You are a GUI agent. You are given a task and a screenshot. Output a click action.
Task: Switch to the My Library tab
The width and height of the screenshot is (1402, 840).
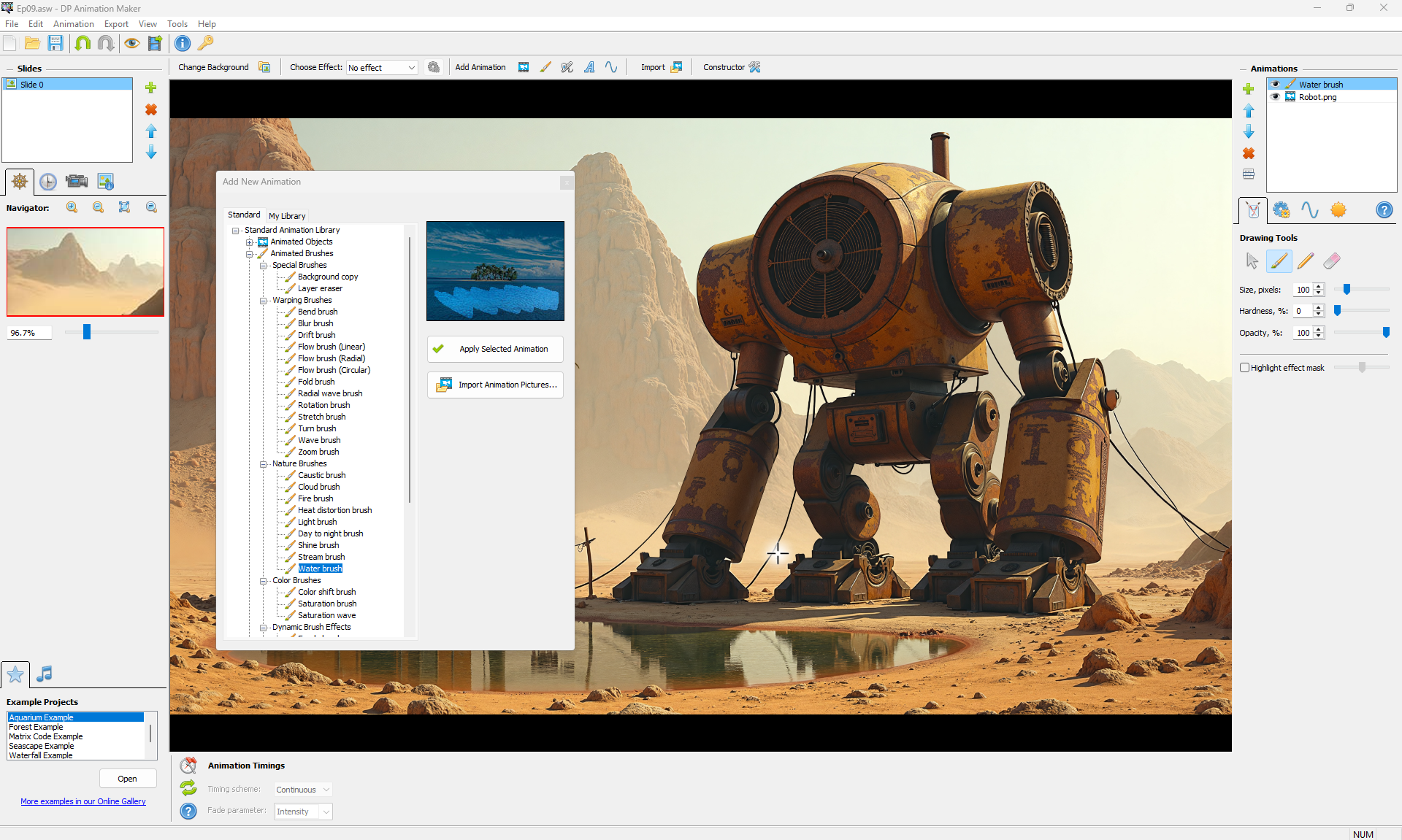click(x=287, y=216)
